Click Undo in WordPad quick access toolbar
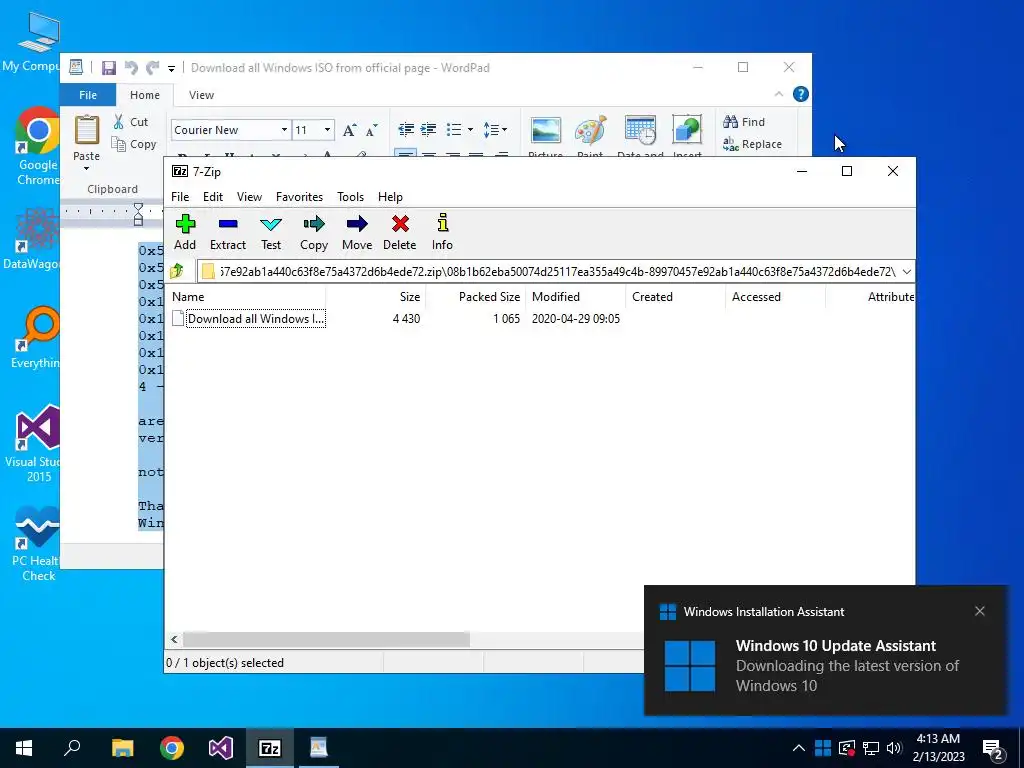 point(131,67)
